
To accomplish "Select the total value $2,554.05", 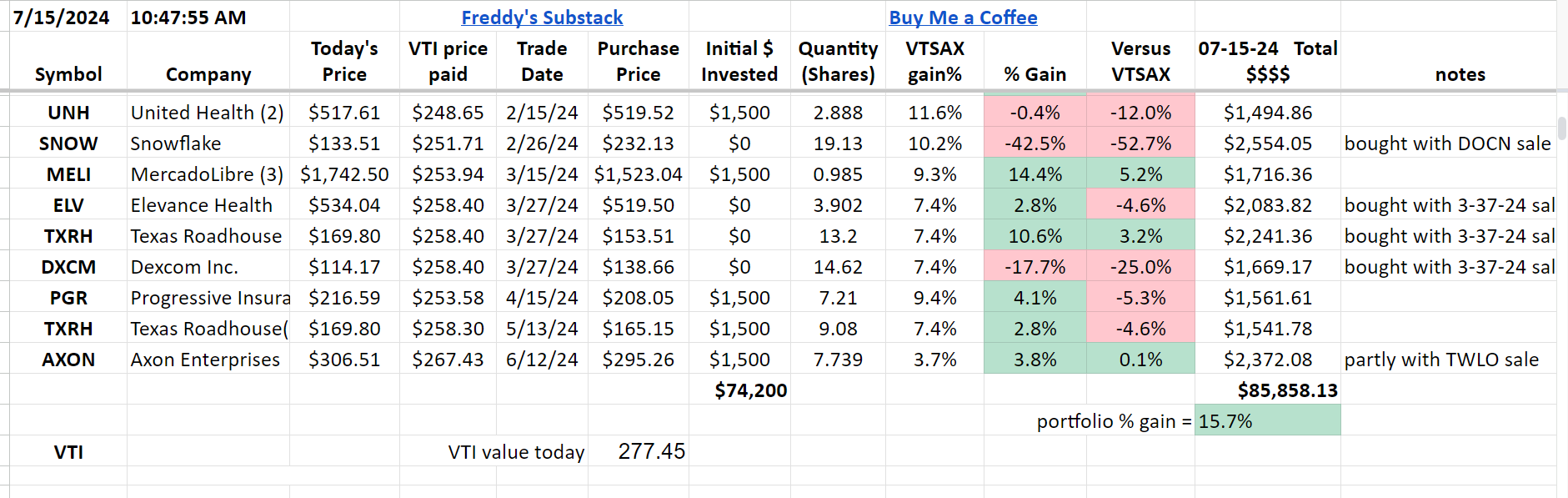I will pyautogui.click(x=1268, y=143).
